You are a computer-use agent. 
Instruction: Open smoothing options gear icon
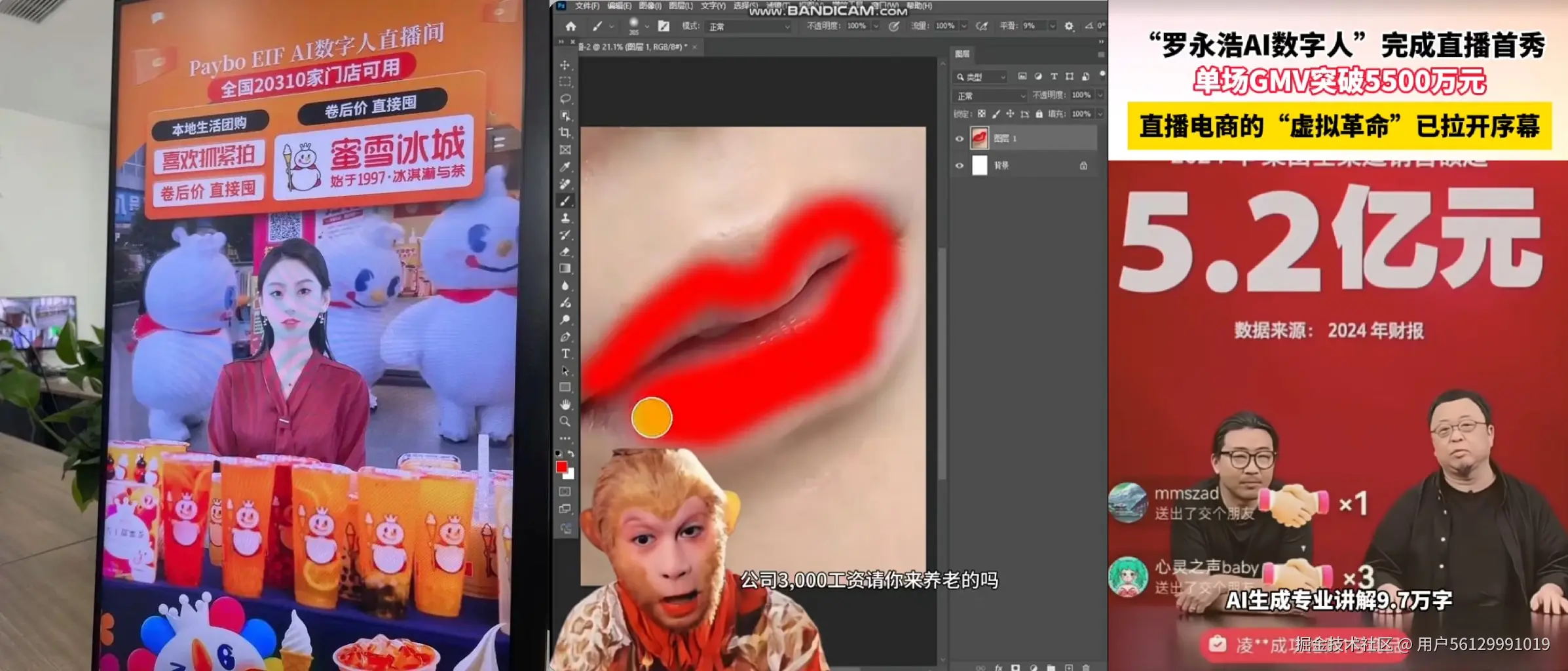pos(1069,26)
